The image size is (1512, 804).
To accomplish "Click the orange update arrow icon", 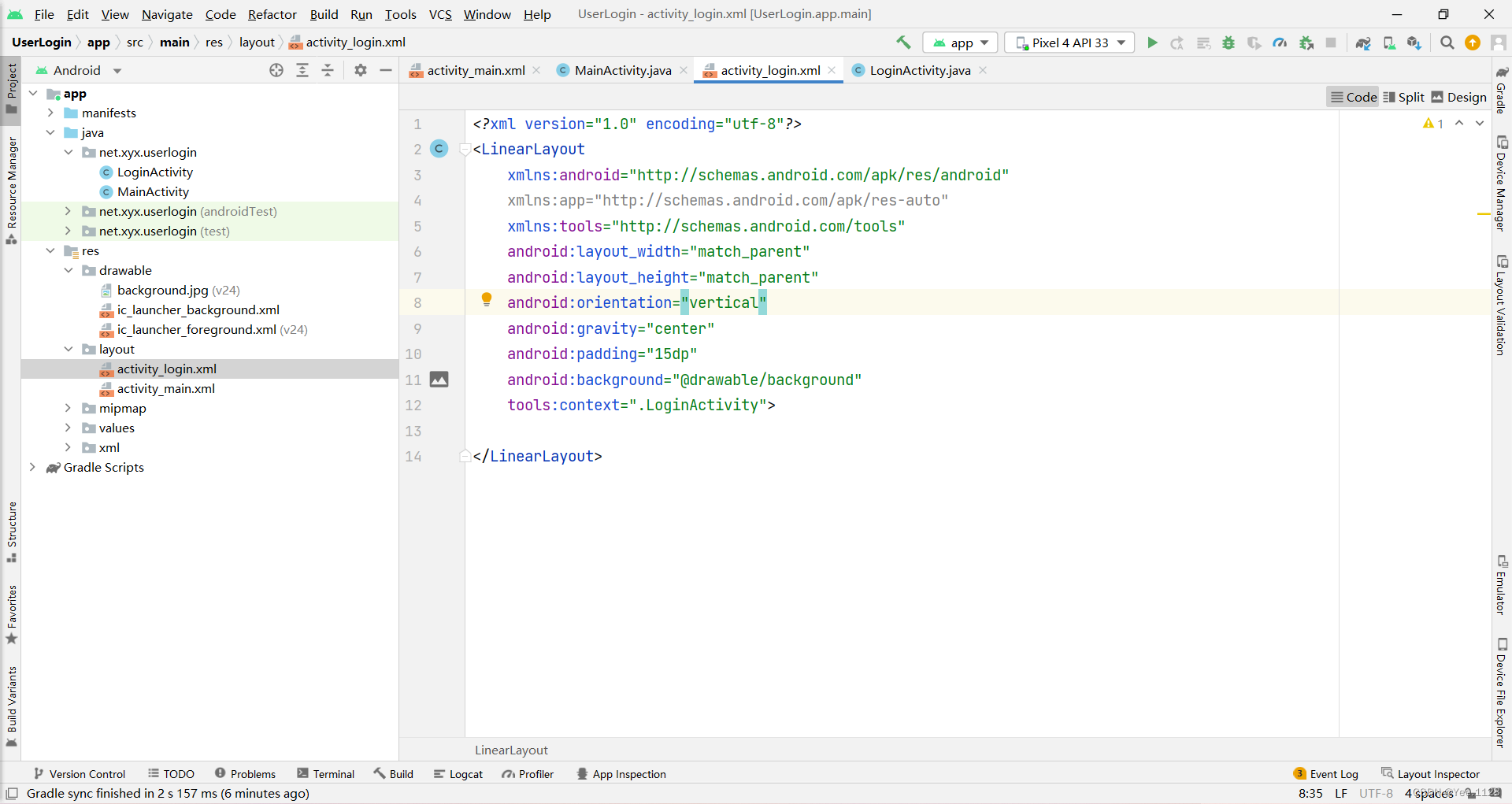I will point(1473,43).
